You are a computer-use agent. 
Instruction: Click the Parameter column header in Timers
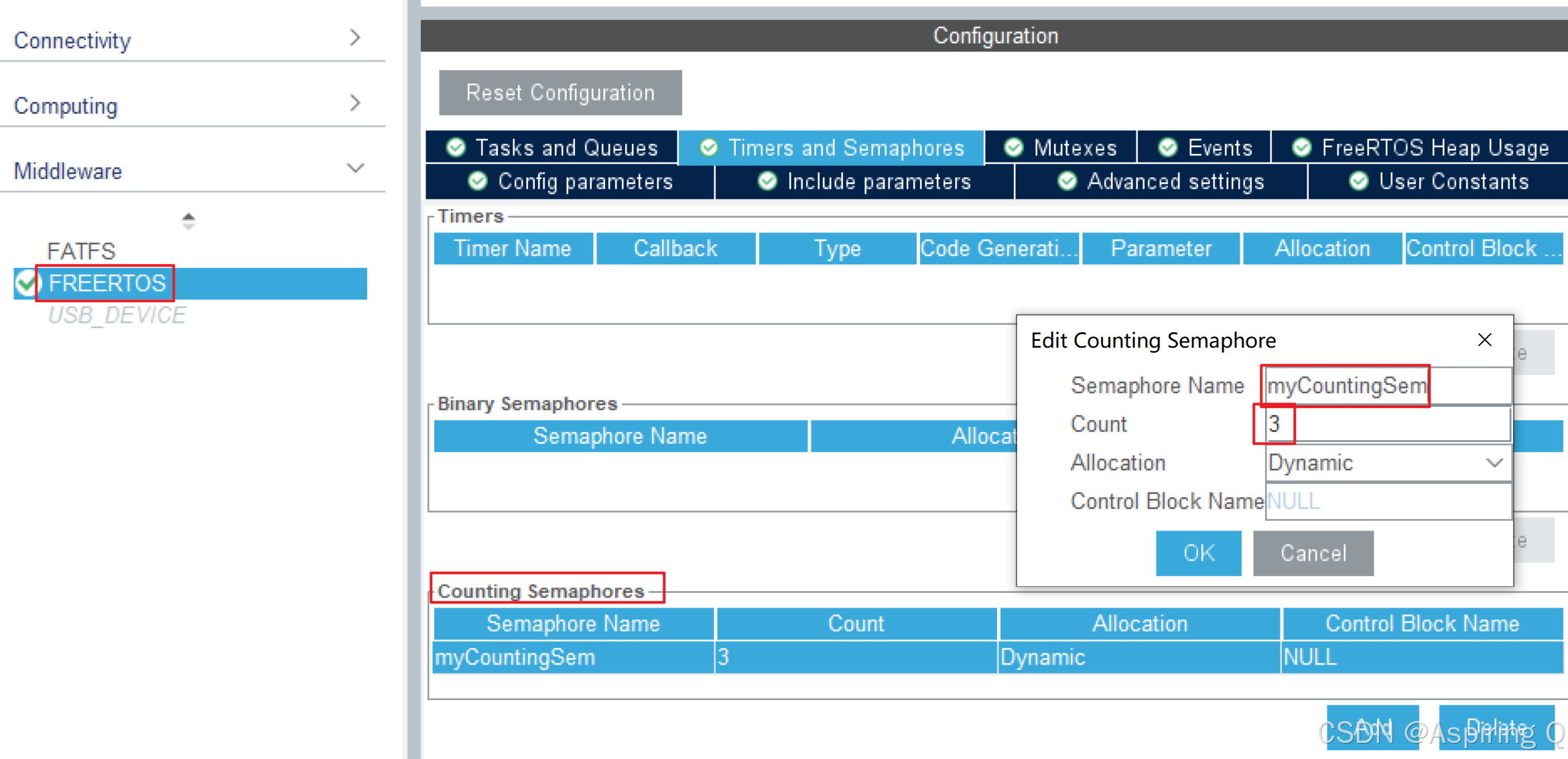pyautogui.click(x=1161, y=249)
